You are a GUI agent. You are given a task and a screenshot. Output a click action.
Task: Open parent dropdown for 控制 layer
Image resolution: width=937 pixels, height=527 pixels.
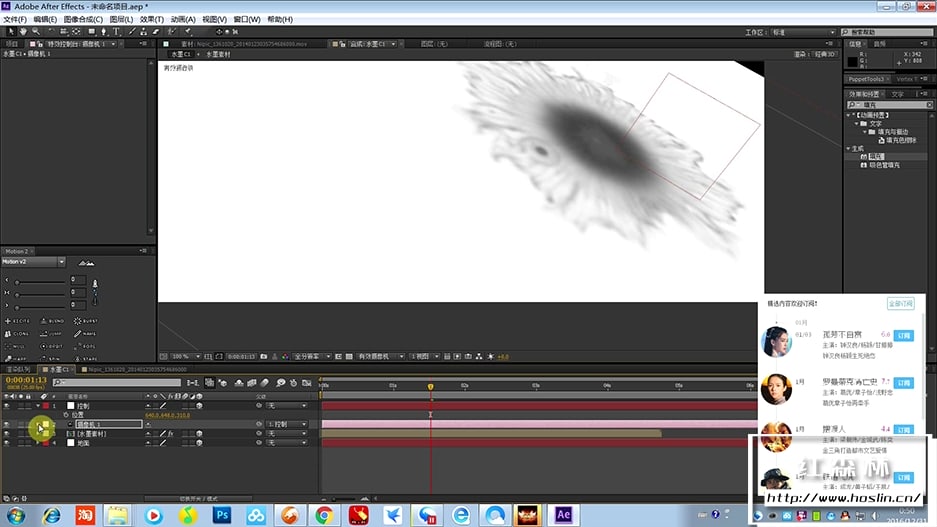click(x=287, y=406)
